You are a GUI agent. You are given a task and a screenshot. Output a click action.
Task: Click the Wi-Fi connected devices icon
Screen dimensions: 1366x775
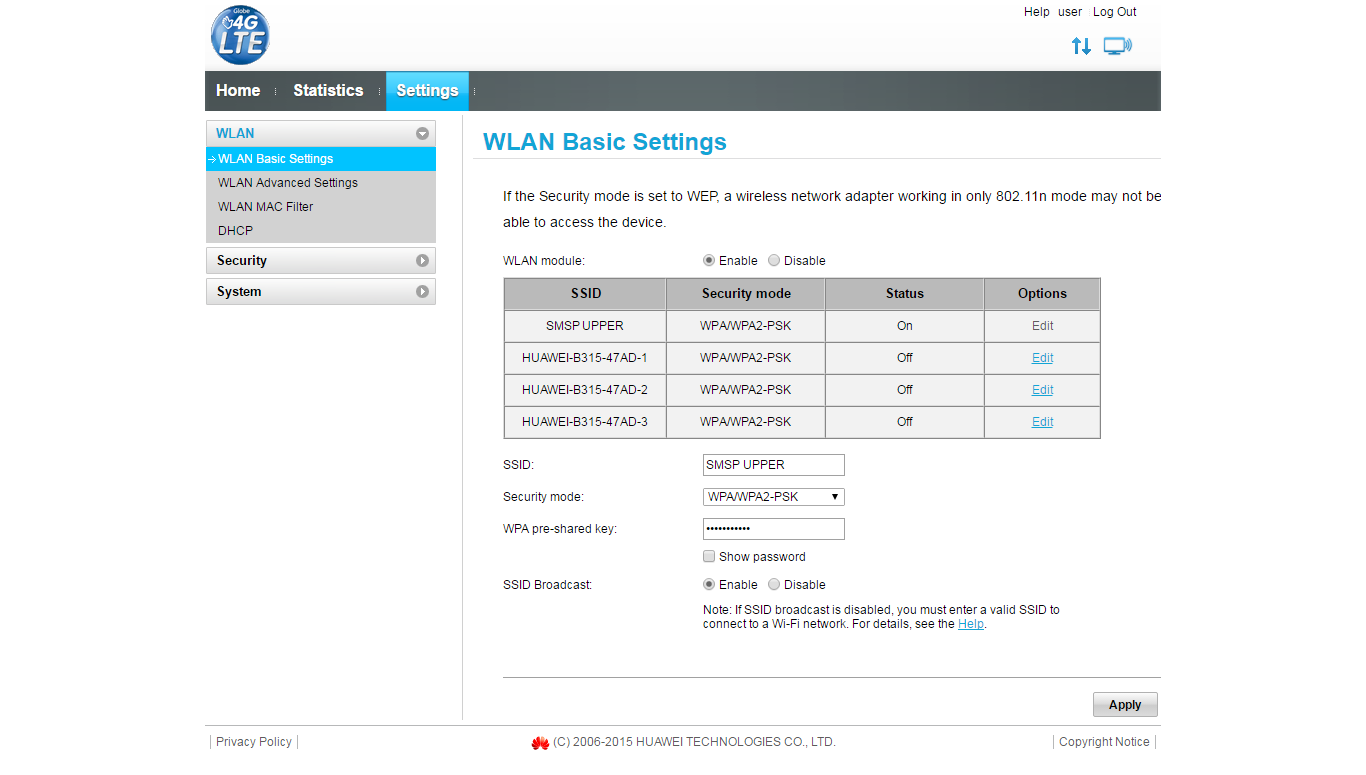coord(1117,45)
